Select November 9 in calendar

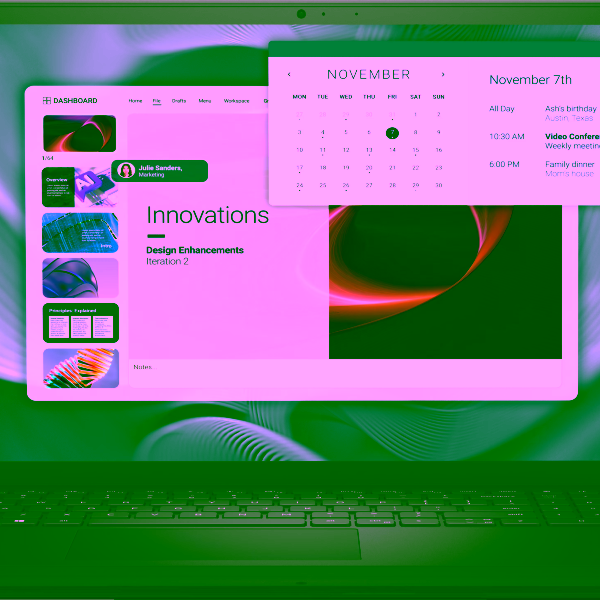(439, 132)
